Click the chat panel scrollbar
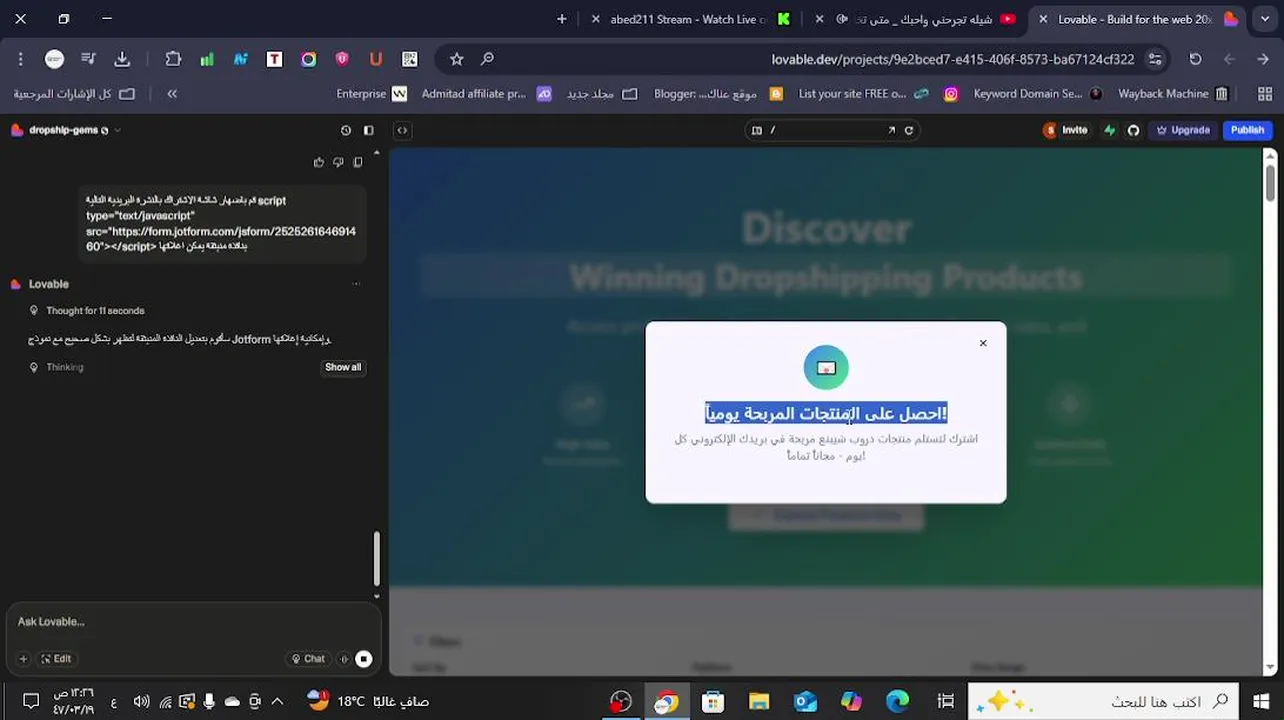The width and height of the screenshot is (1284, 720). pyautogui.click(x=377, y=559)
